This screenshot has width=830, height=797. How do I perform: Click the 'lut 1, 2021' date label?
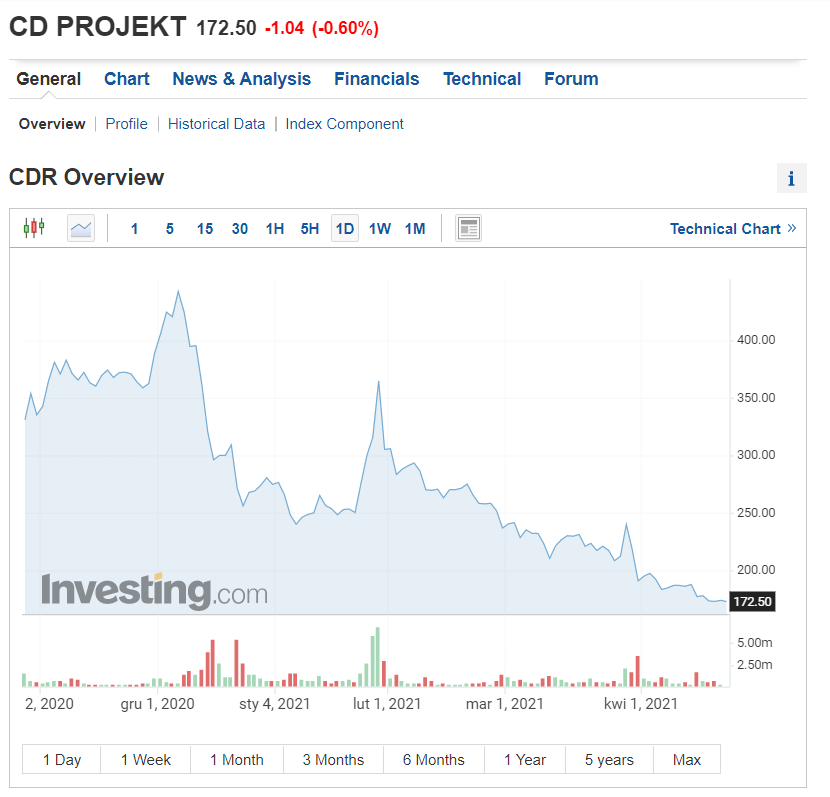[387, 704]
